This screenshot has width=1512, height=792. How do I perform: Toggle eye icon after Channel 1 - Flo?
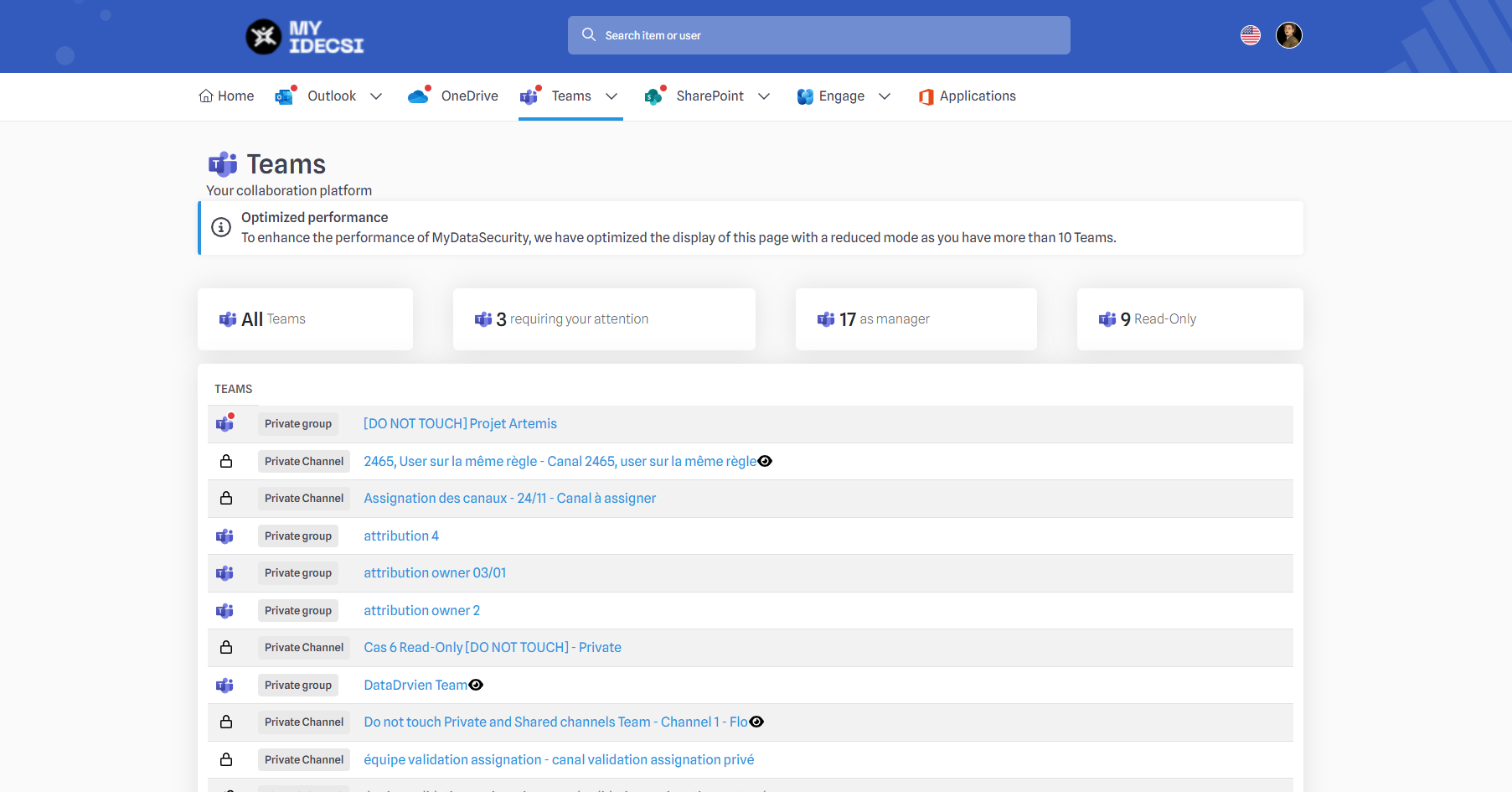[756, 722]
